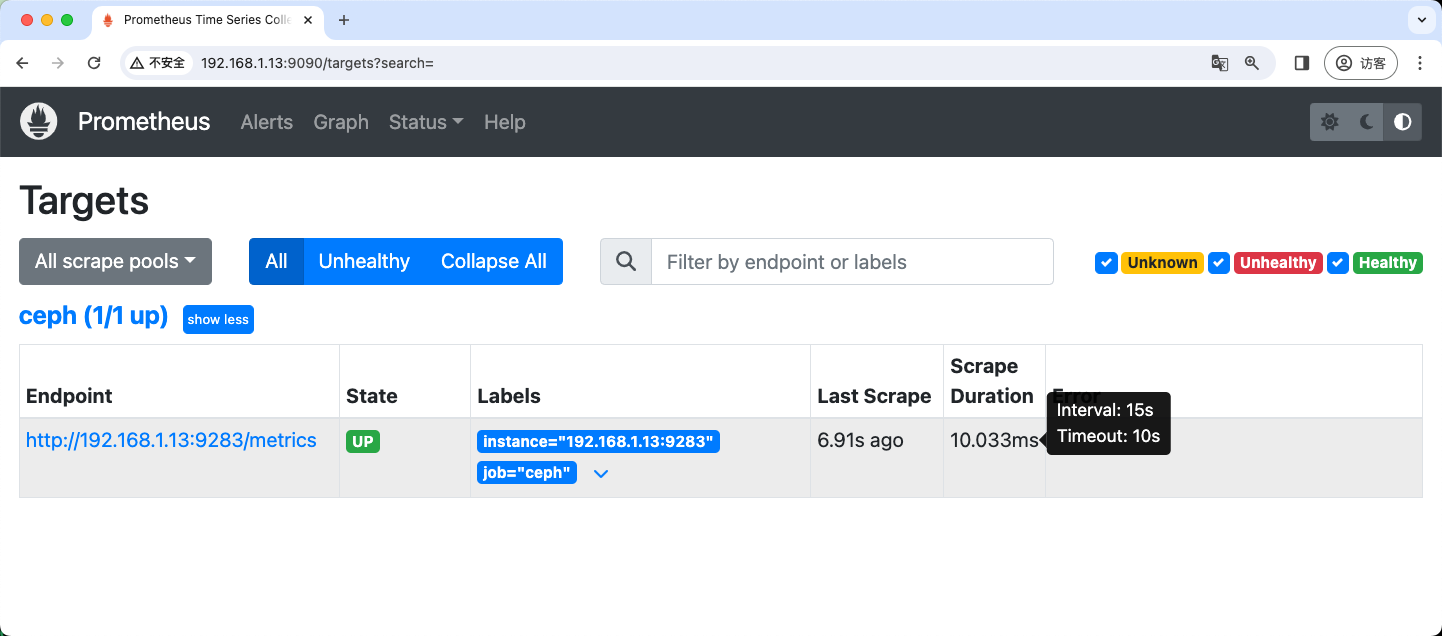Image resolution: width=1442 pixels, height=636 pixels.
Task: Focus the Filter by endpoint or labels field
Action: pyautogui.click(x=852, y=262)
